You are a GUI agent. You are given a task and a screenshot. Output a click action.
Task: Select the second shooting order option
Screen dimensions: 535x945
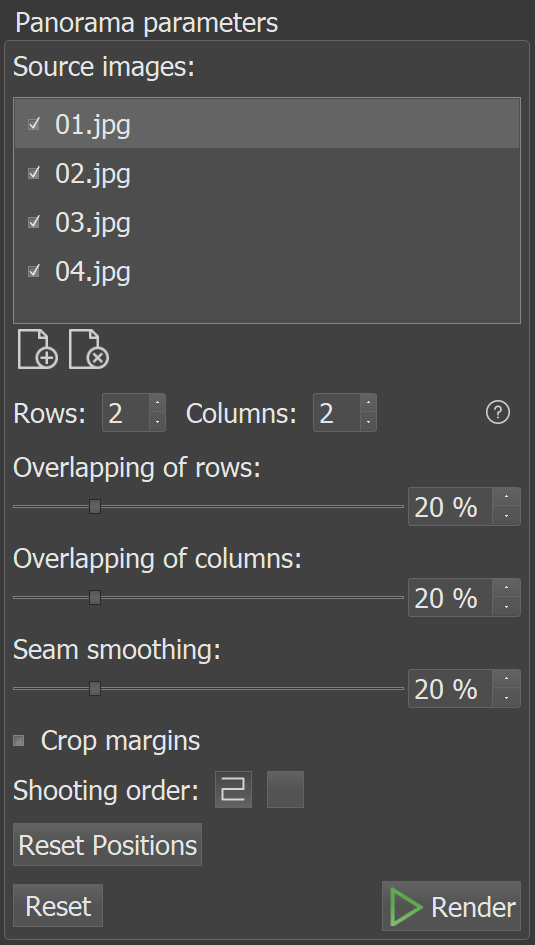286,790
